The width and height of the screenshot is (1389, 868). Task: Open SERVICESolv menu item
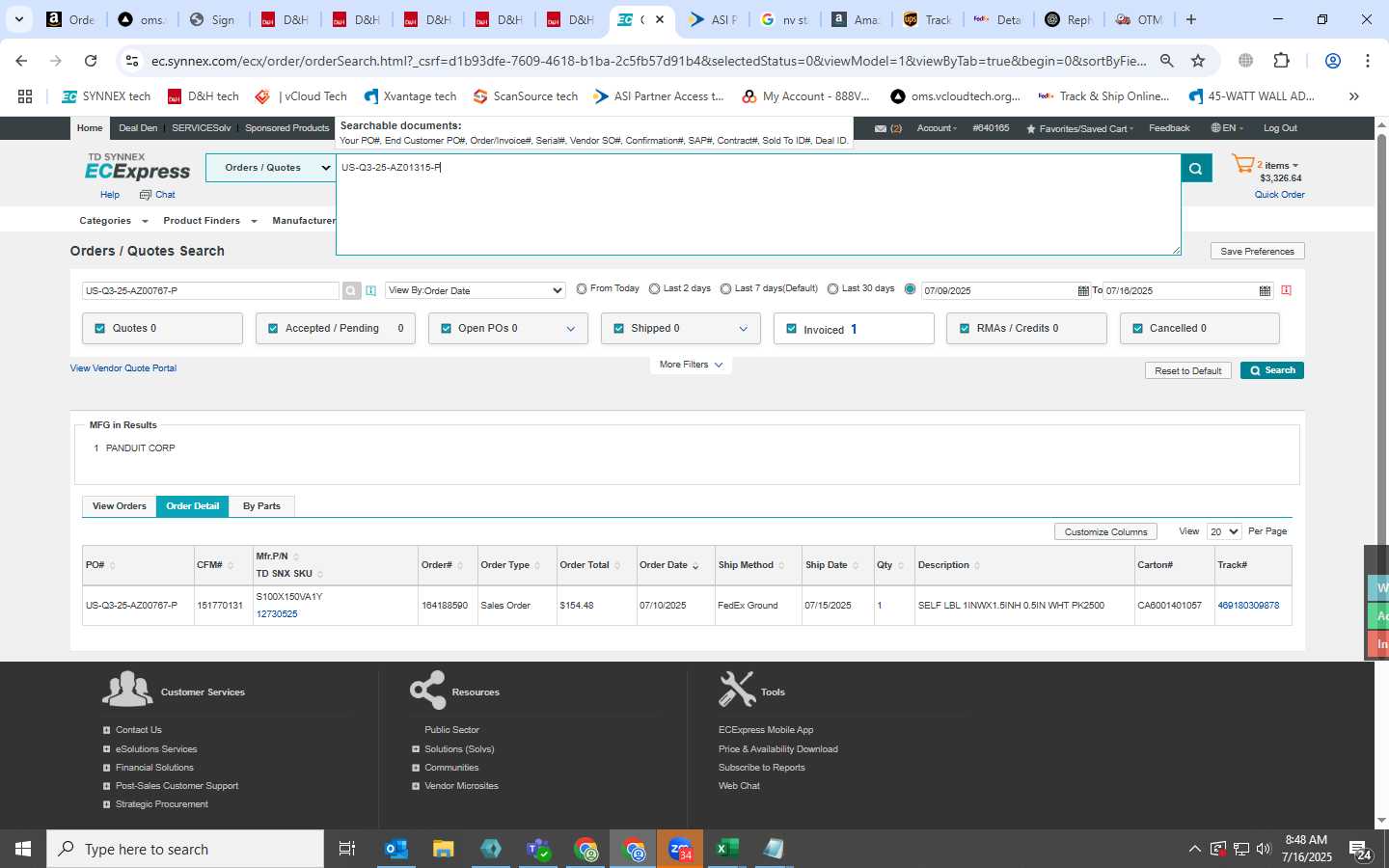click(x=202, y=128)
